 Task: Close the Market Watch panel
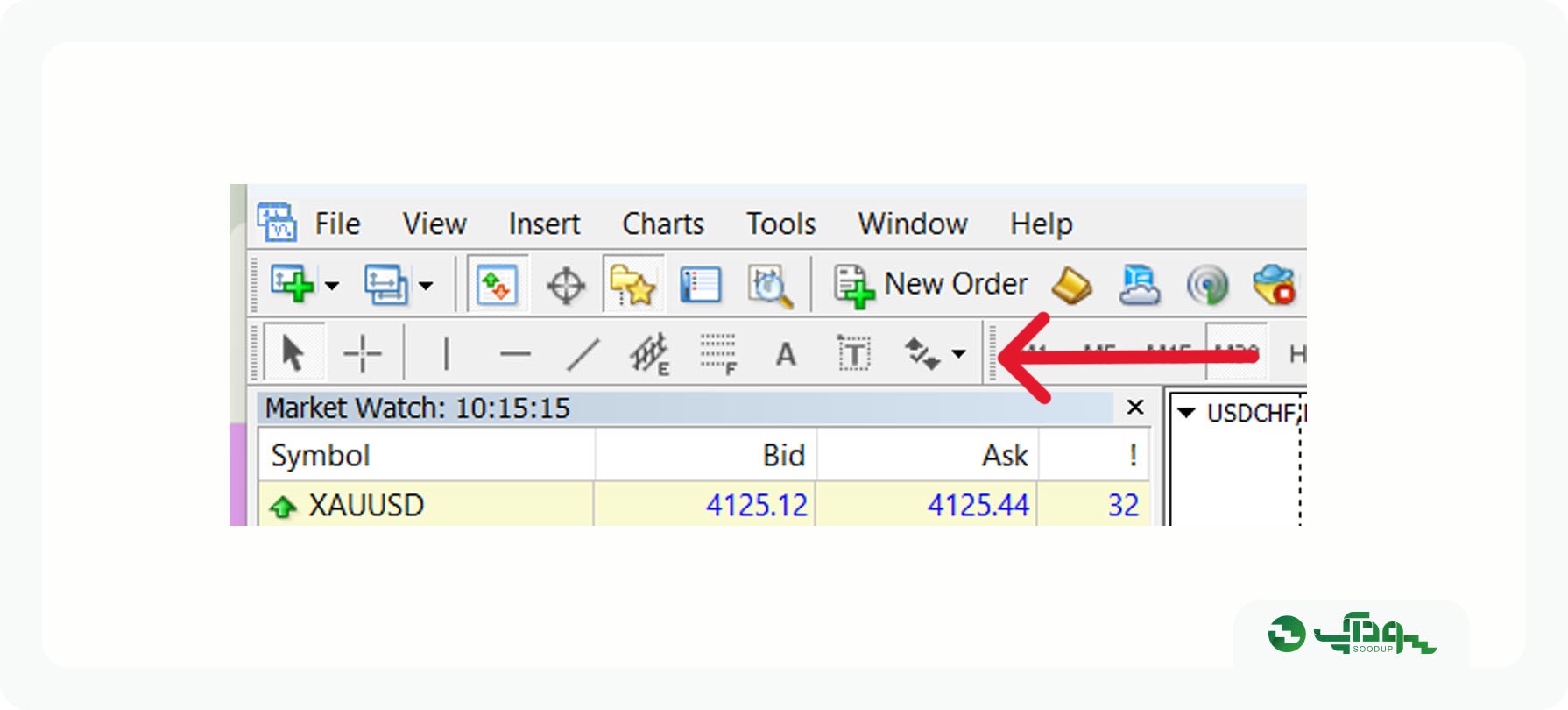click(1135, 407)
